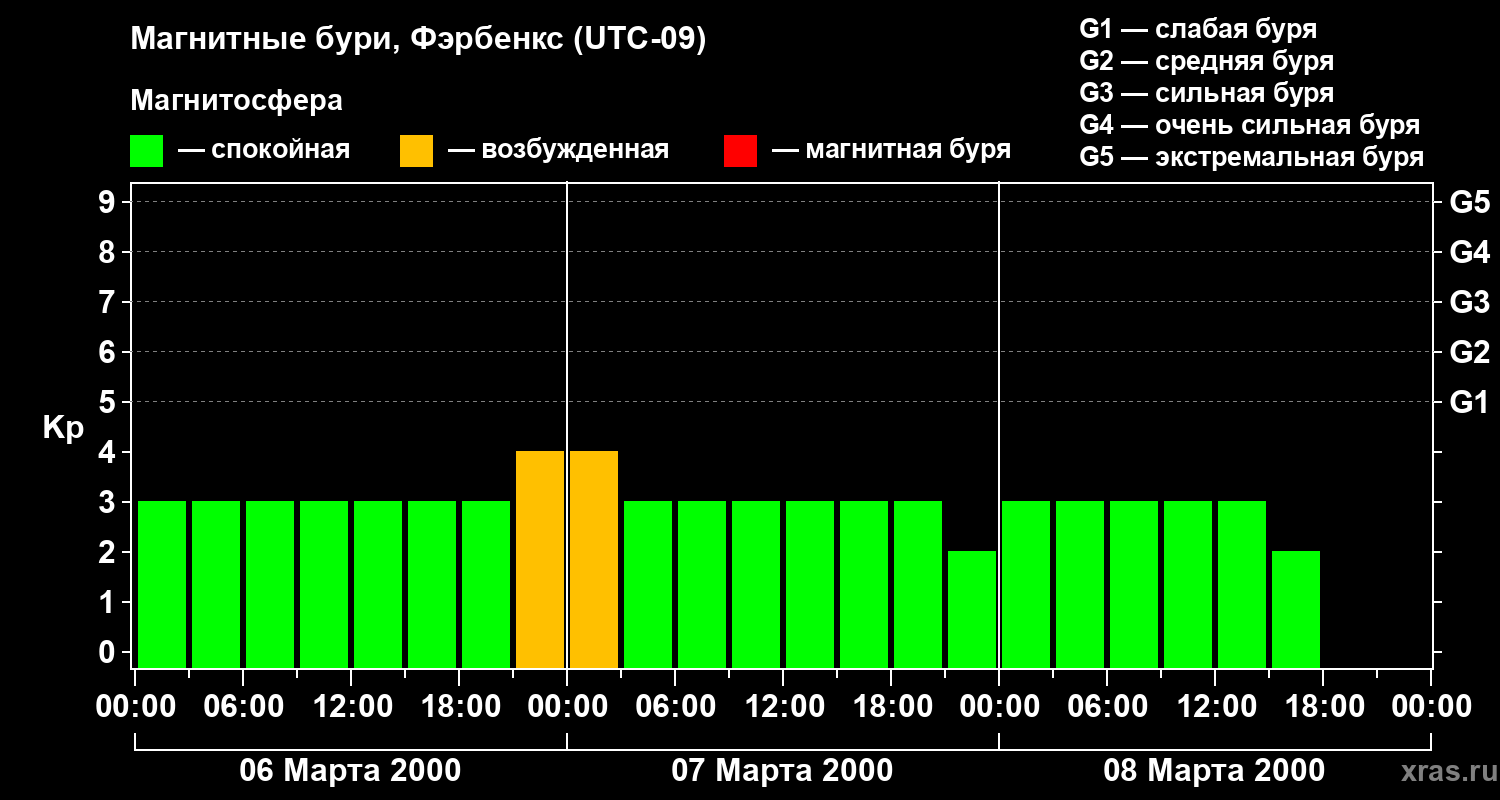Click the green спокойная legend swatch
The width and height of the screenshot is (1500, 800).
point(147,151)
